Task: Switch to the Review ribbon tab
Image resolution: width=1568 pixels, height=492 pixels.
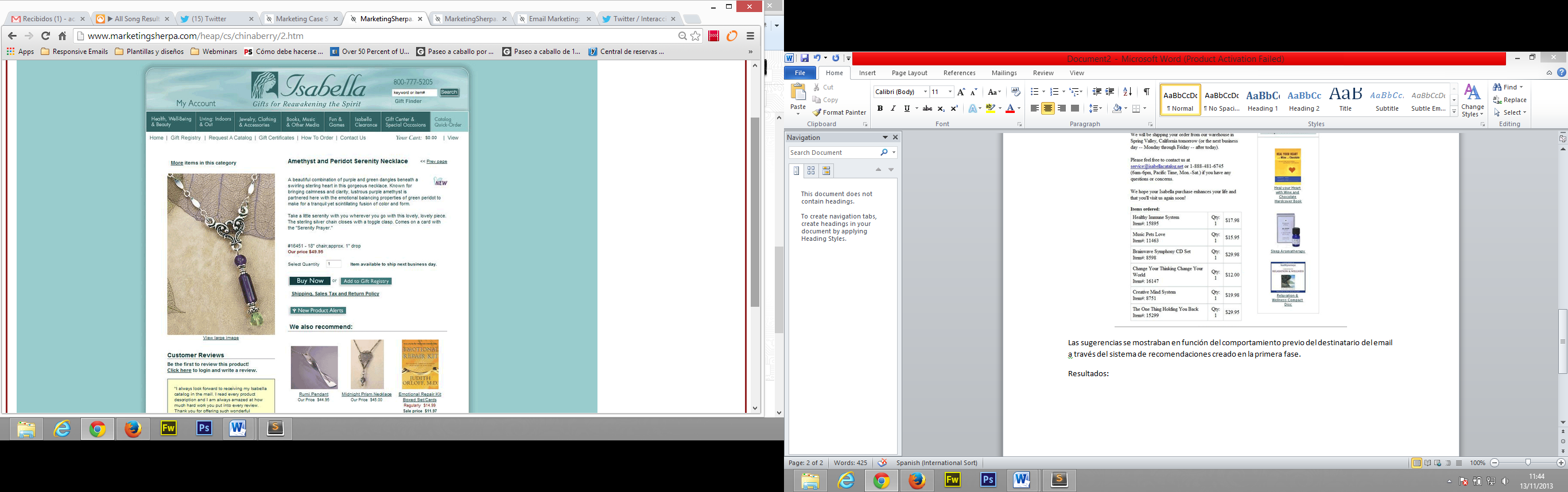Action: pos(1043,73)
